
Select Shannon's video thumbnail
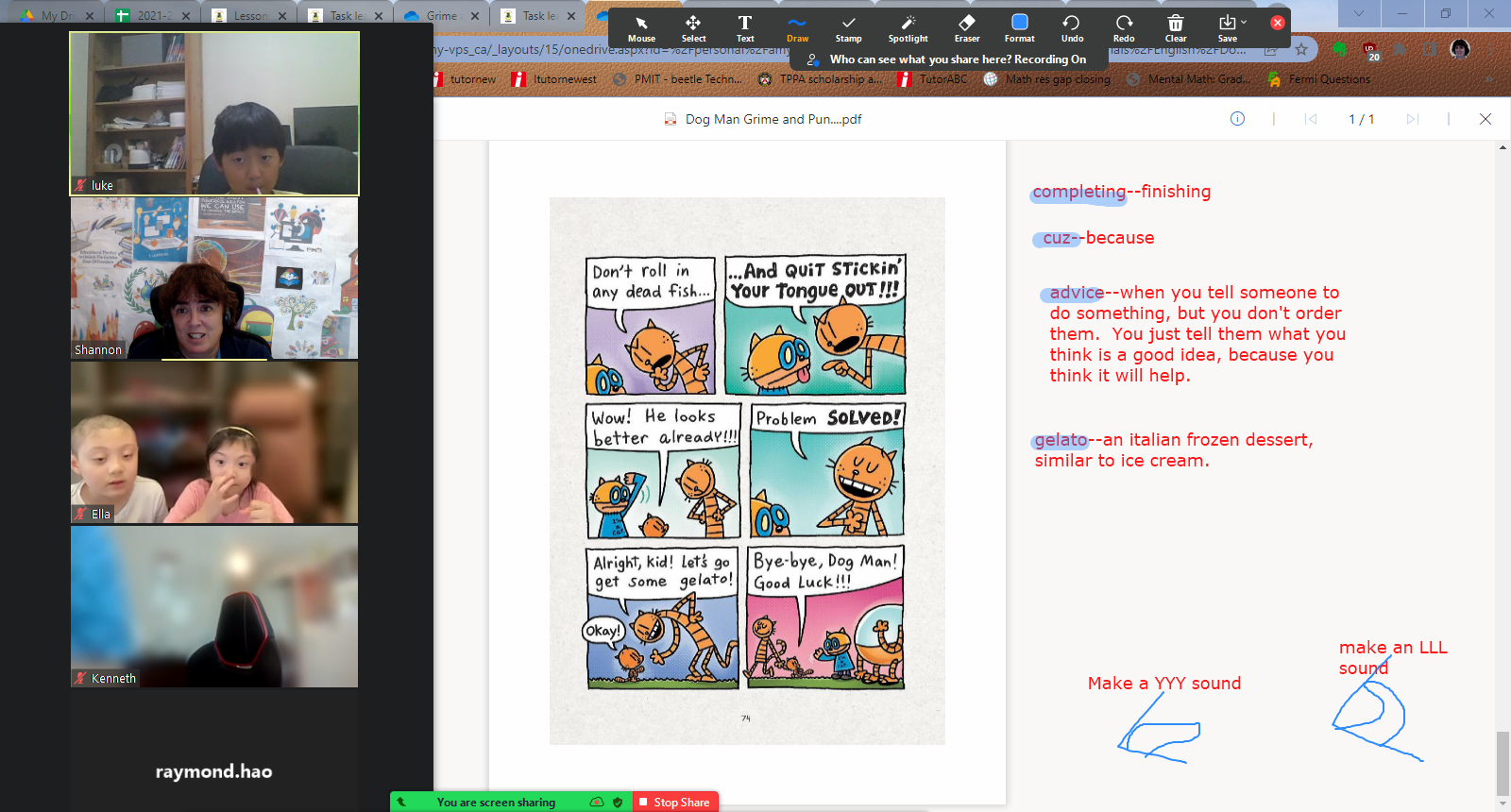click(x=214, y=279)
